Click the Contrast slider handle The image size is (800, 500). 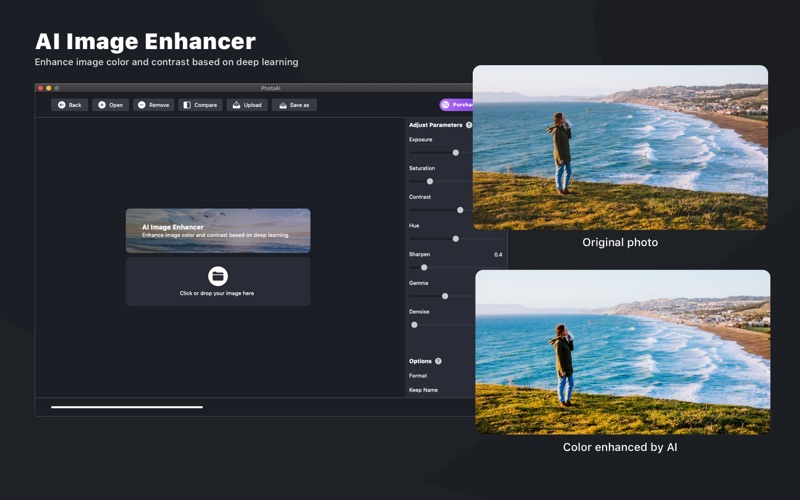tap(460, 210)
